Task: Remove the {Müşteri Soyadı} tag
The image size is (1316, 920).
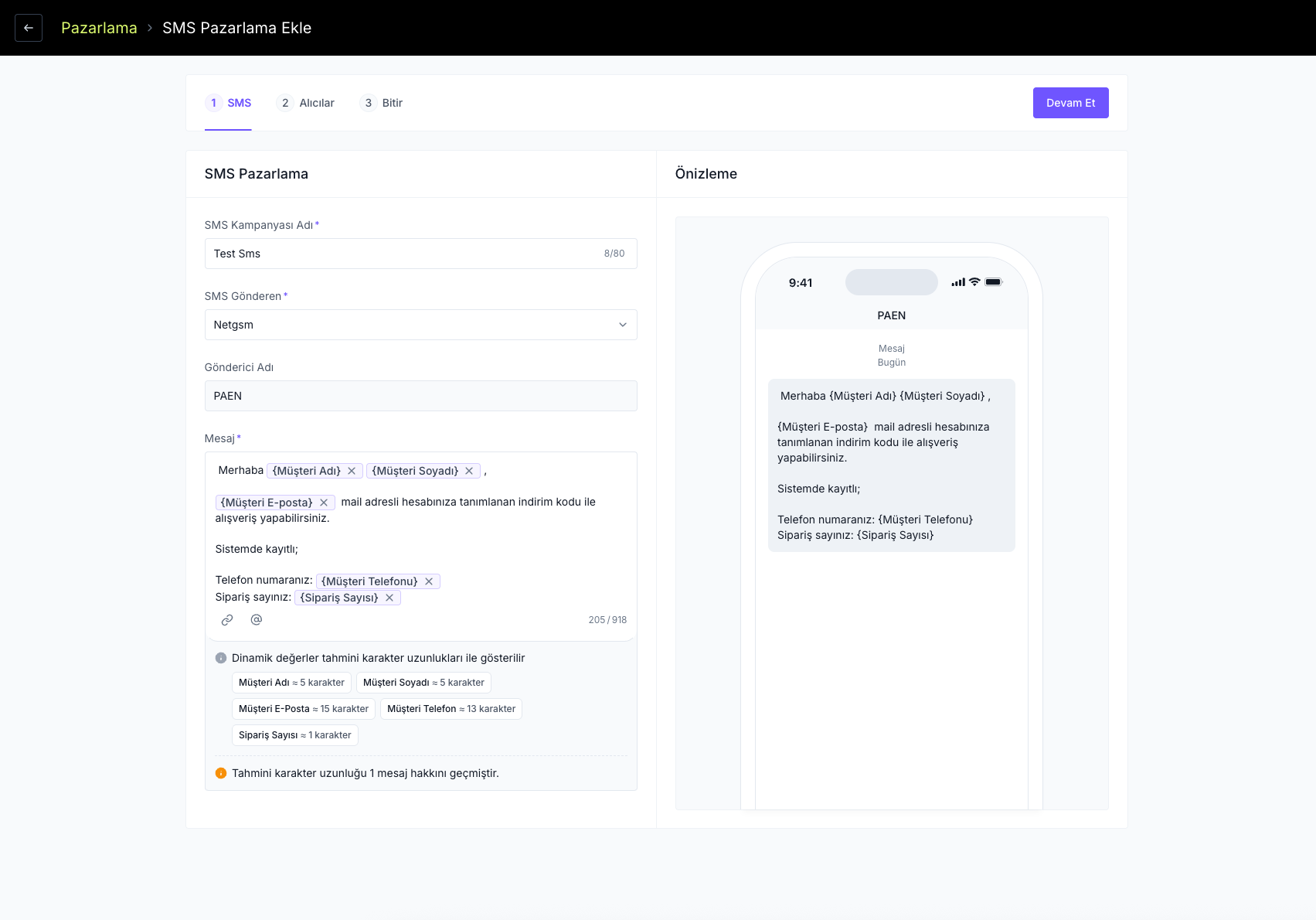Action: tap(469, 471)
